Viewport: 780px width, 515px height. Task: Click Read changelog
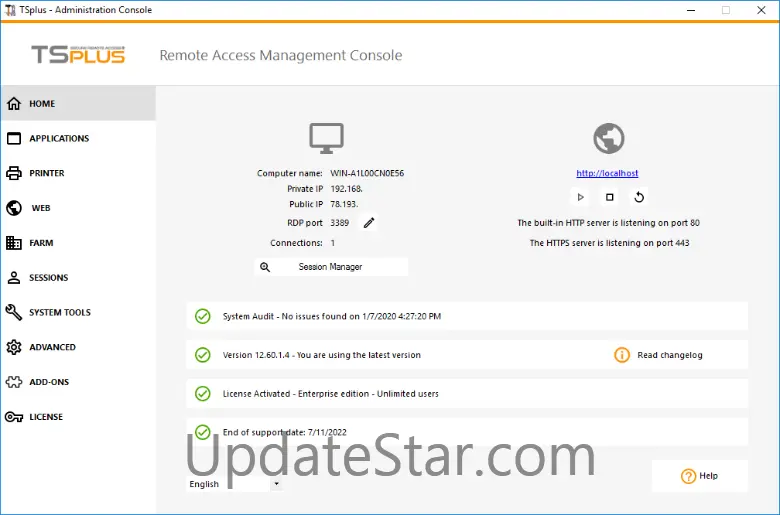pyautogui.click(x=670, y=355)
